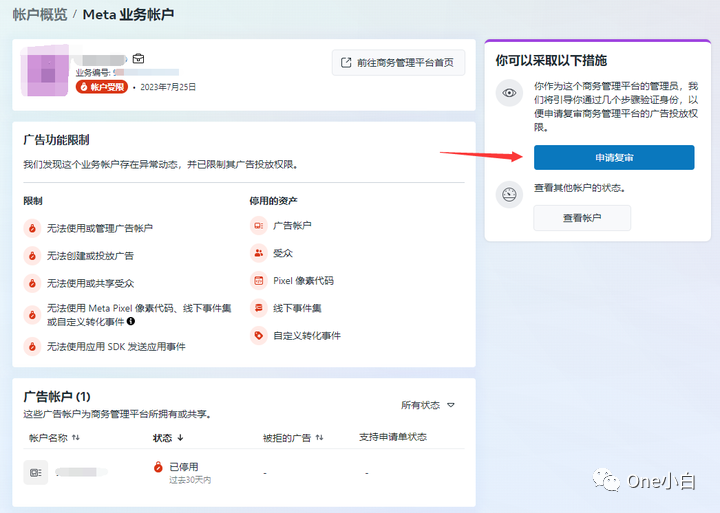Click the gauge icon near 查看其他帐户的状态

[509, 195]
